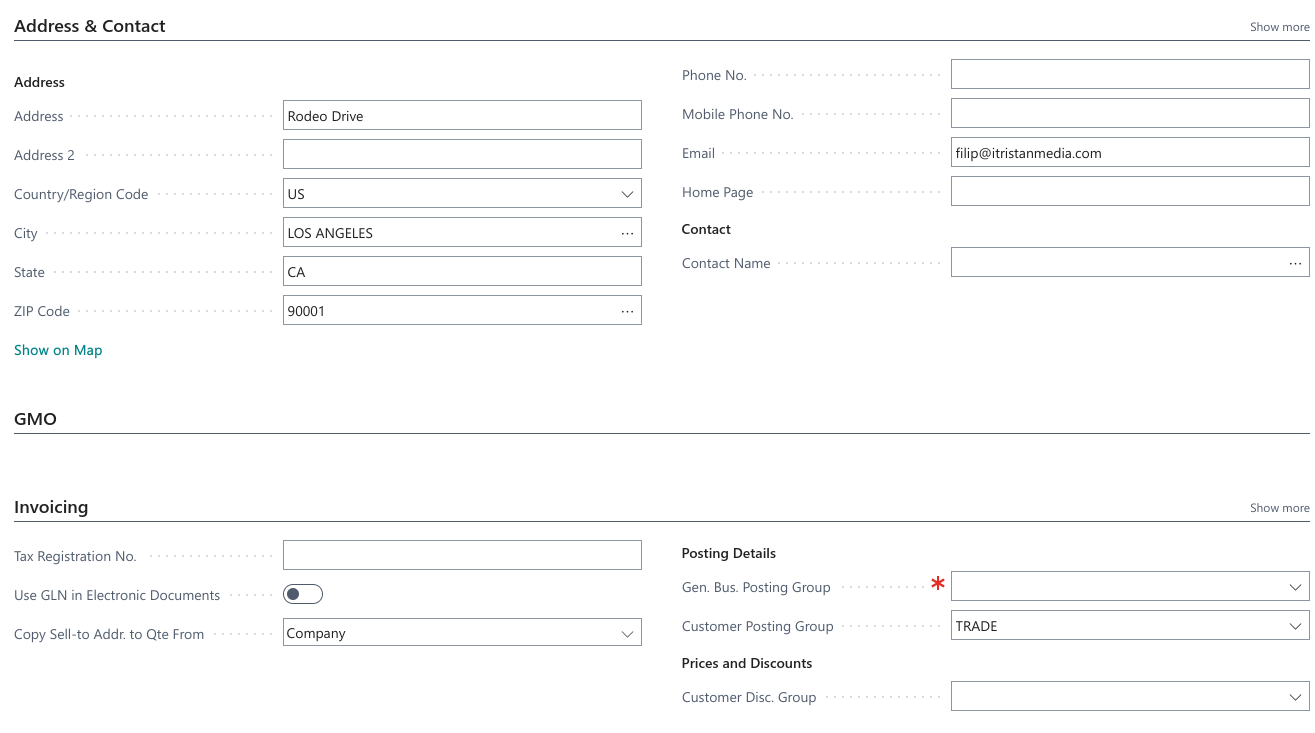Click the Gen. Bus. Posting Group label
The image size is (1315, 733).
(x=756, y=587)
